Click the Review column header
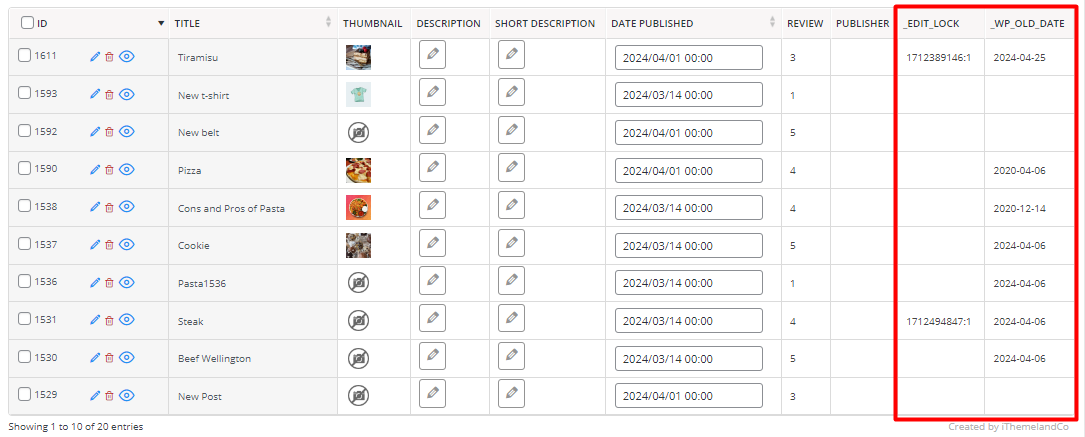The height and width of the screenshot is (437, 1085). (805, 24)
